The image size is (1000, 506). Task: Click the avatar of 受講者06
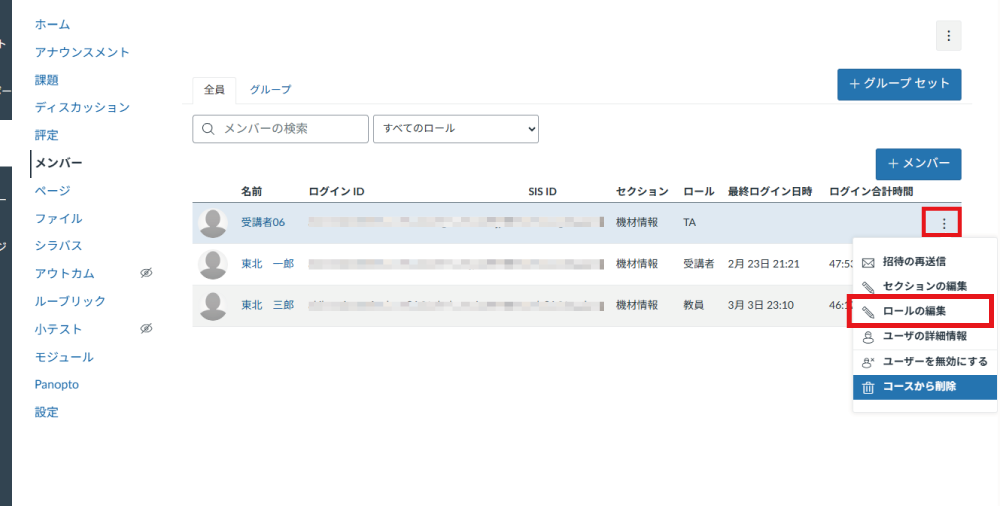[213, 223]
